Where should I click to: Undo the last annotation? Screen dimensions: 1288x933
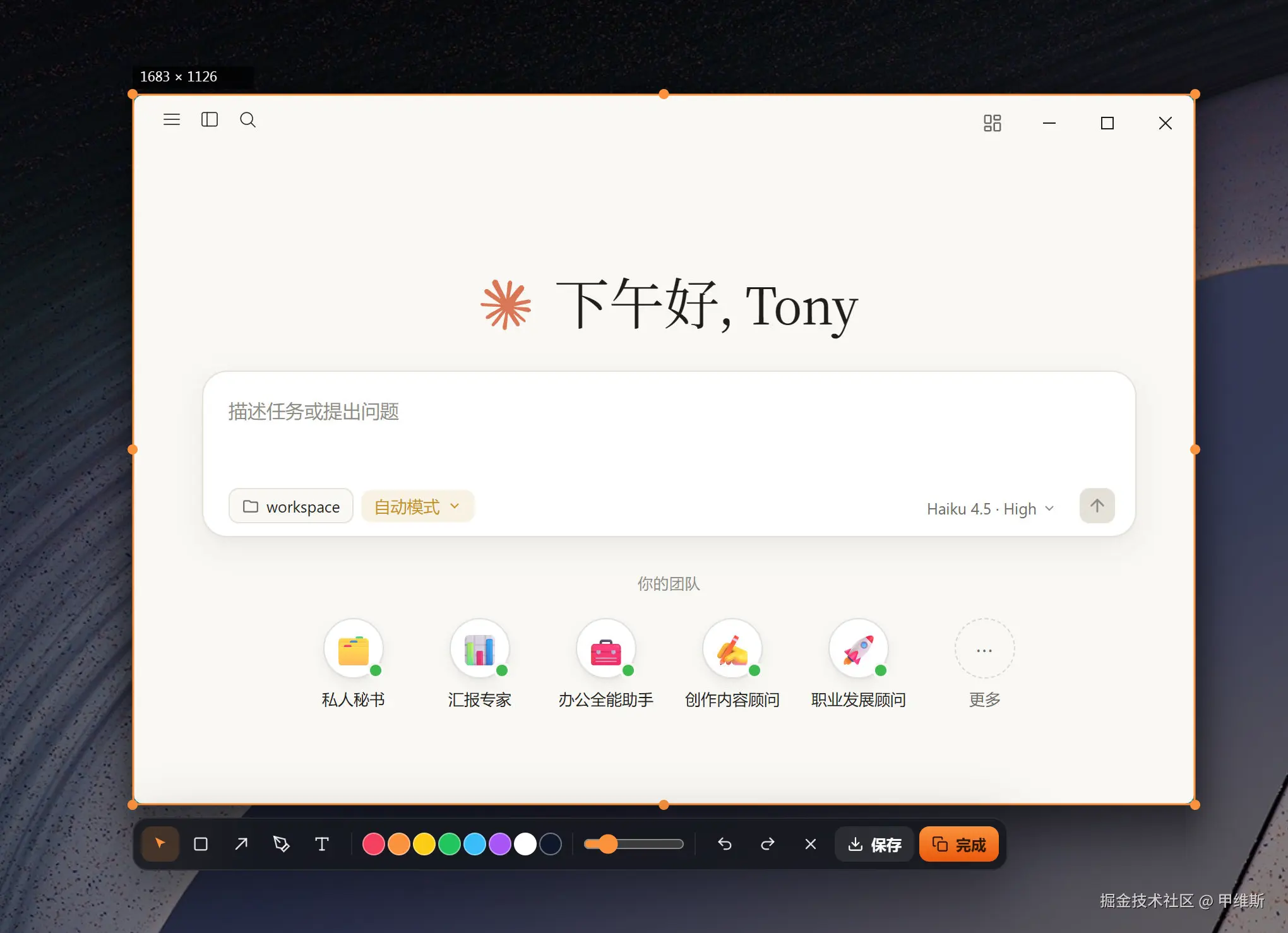725,844
